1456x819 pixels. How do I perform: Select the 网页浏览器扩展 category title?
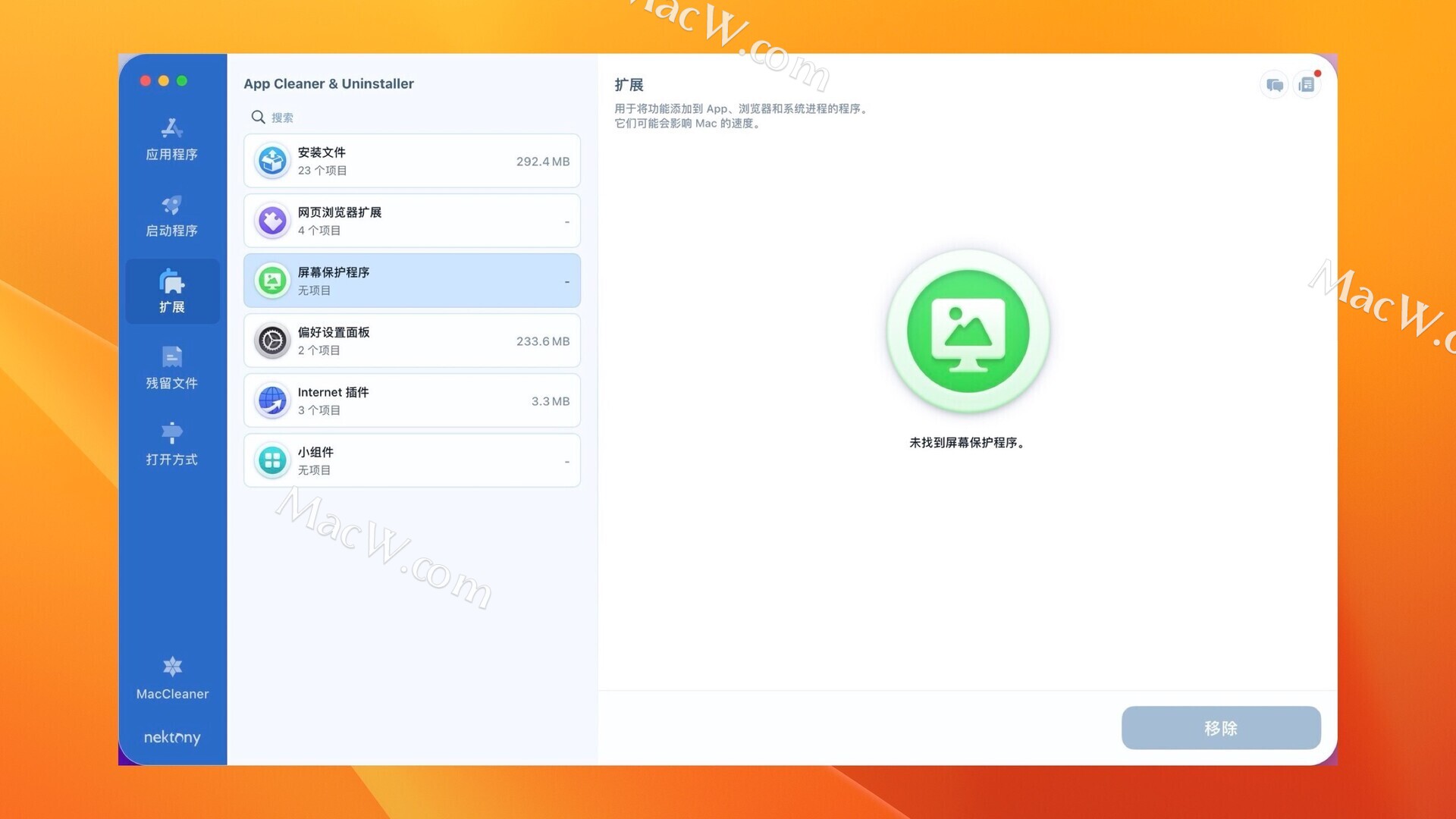click(340, 212)
